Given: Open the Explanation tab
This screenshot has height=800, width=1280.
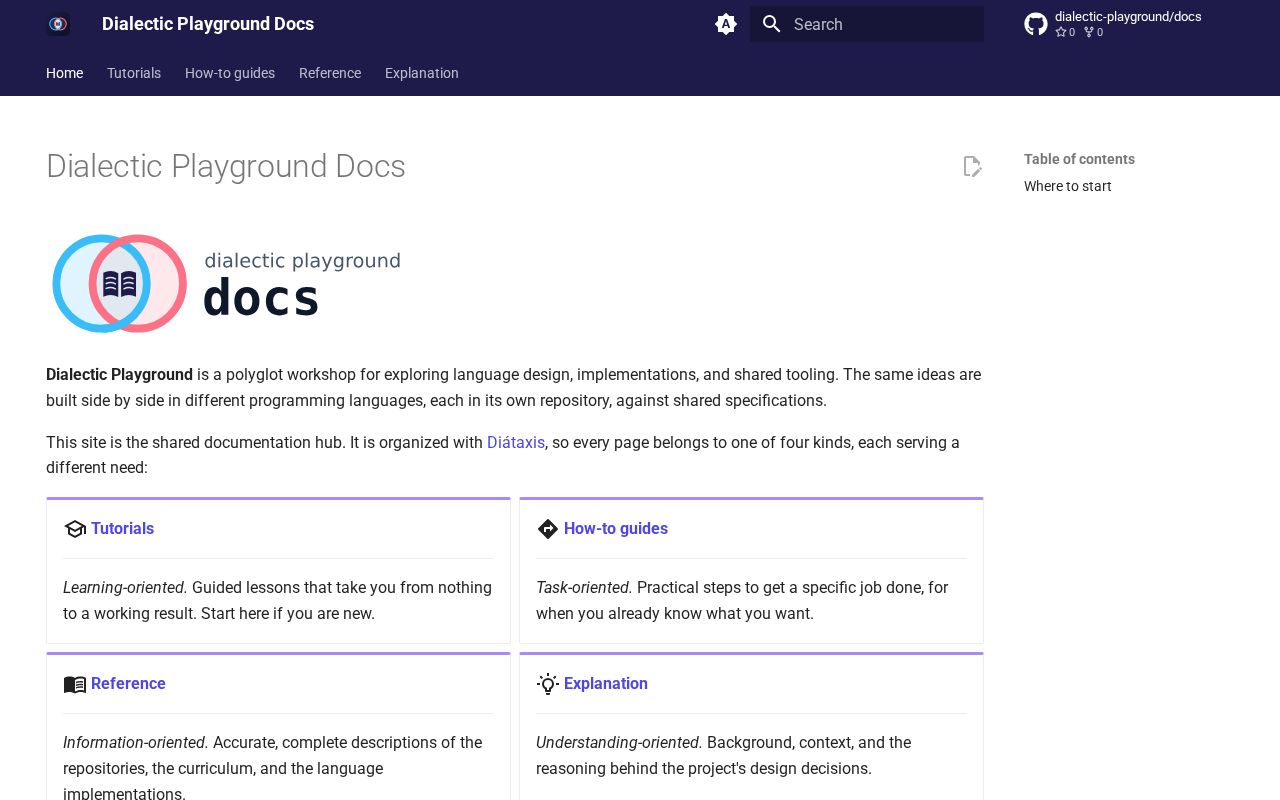Looking at the screenshot, I should pos(422,73).
